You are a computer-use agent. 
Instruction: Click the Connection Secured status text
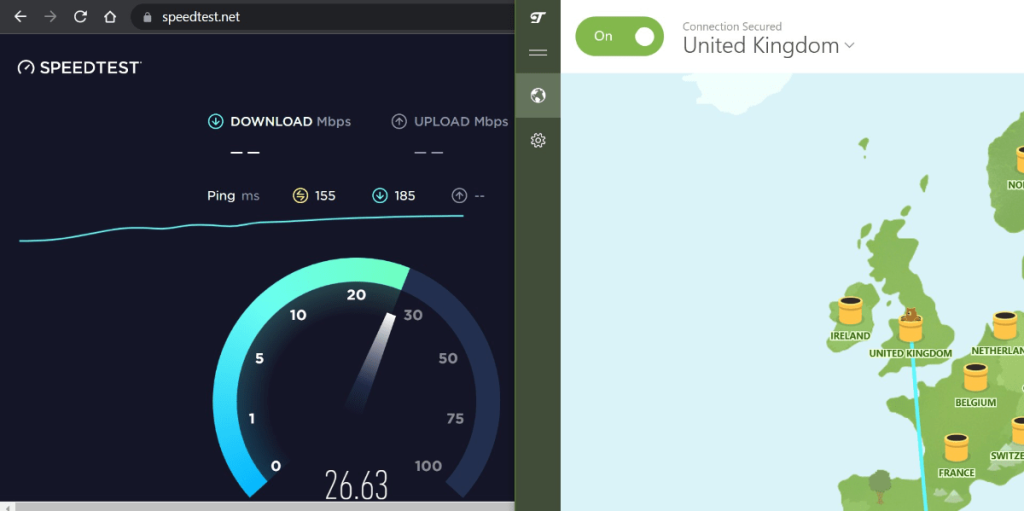pos(732,27)
